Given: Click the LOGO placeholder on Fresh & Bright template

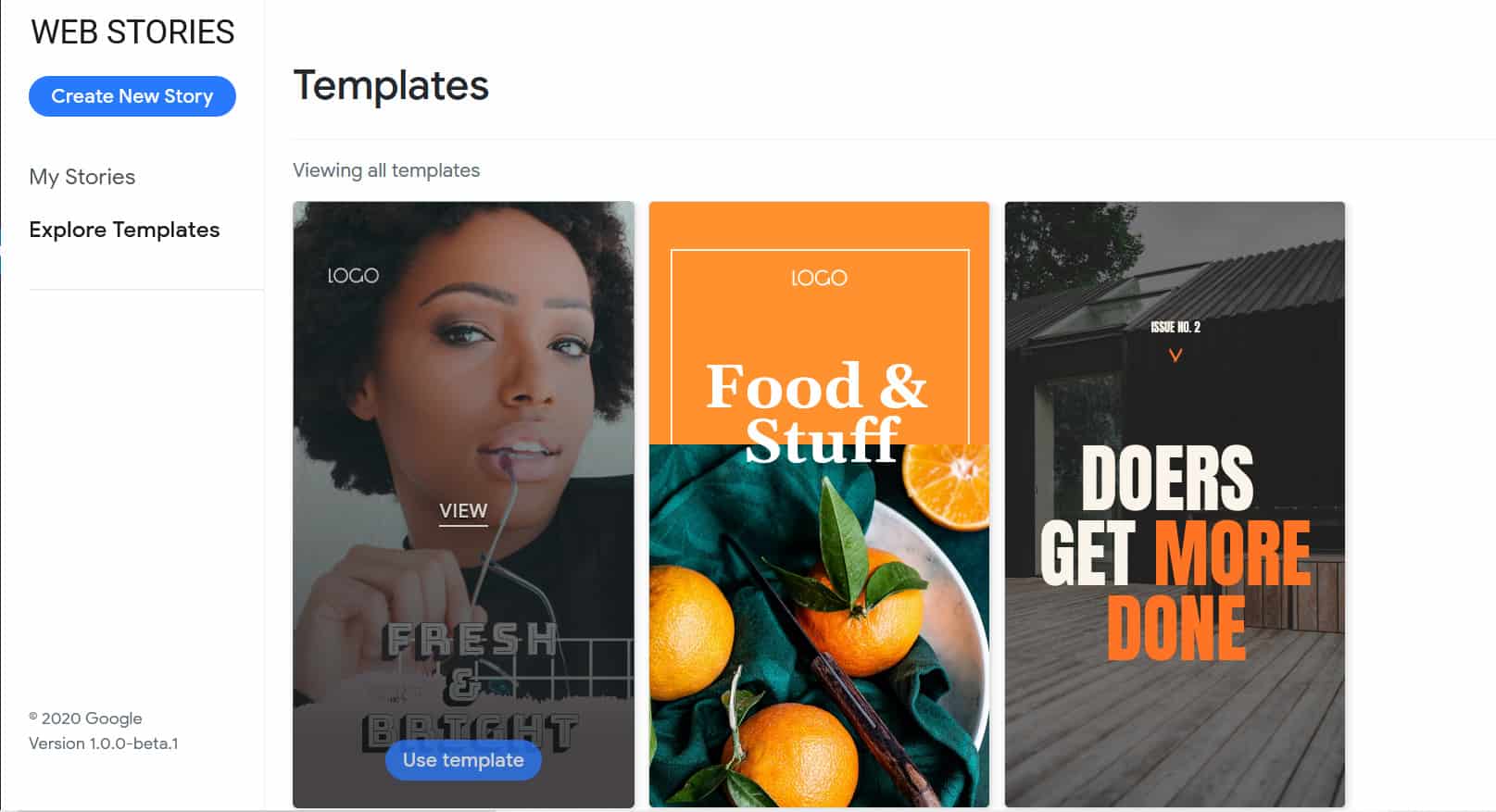Looking at the screenshot, I should coord(353,275).
